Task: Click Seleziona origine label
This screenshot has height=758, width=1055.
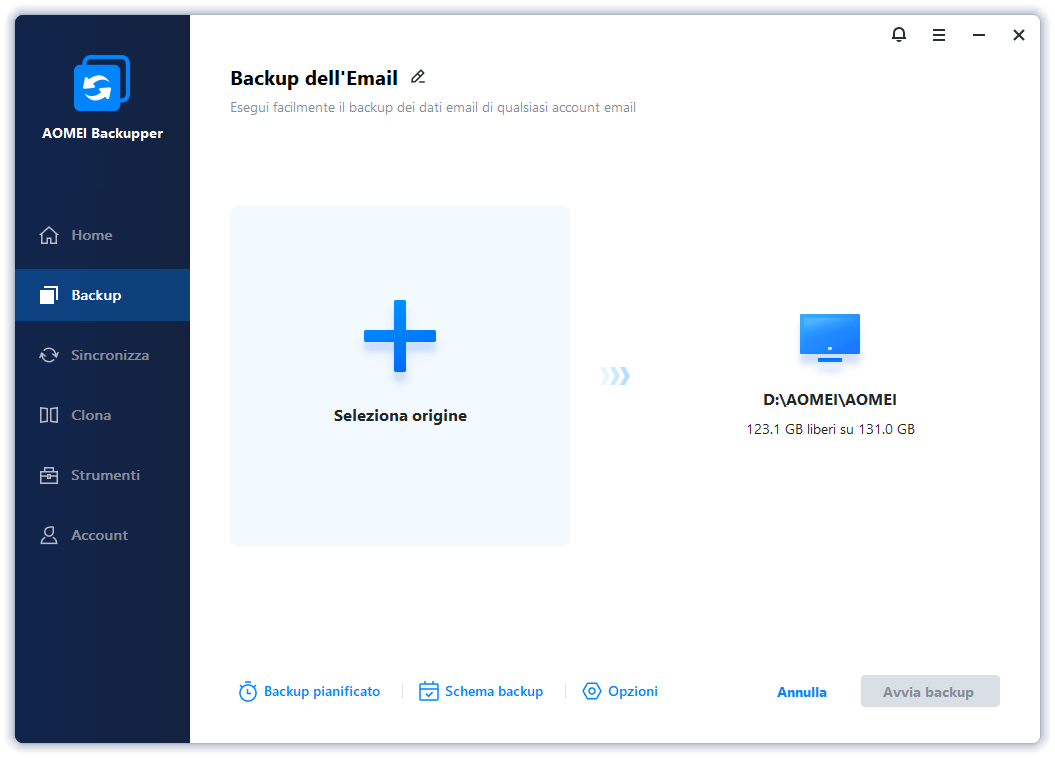Action: (400, 416)
